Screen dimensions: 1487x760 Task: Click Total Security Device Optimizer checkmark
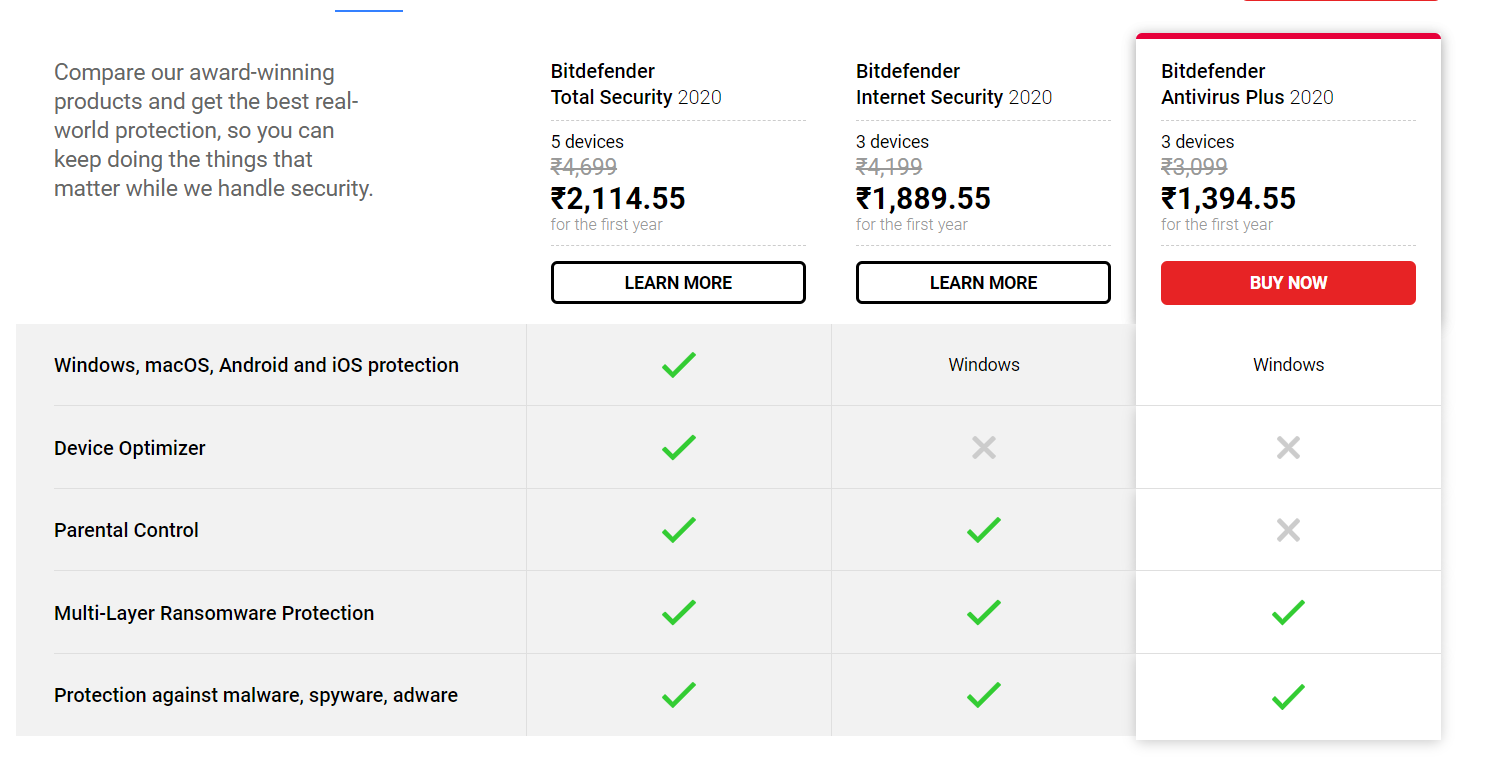coord(678,447)
